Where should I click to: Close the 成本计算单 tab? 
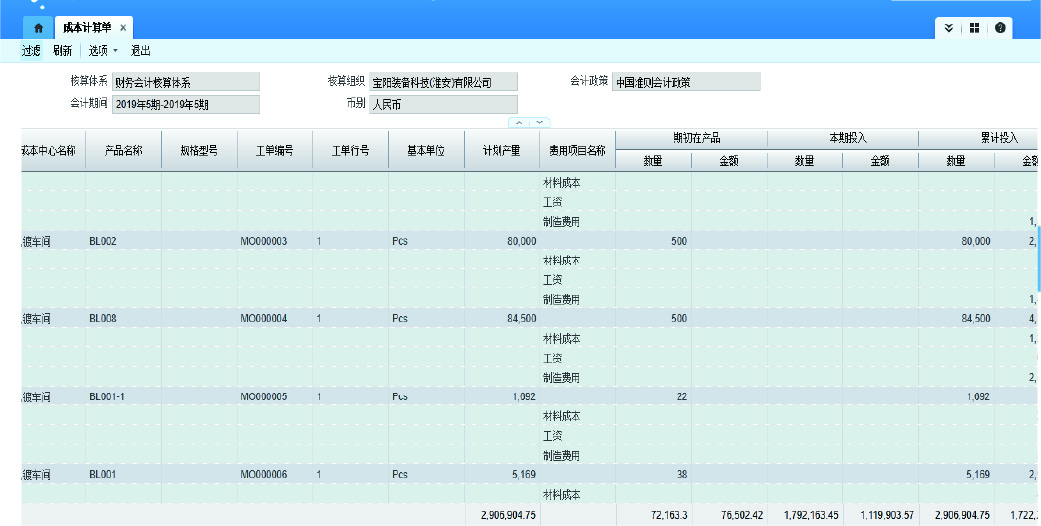click(x=123, y=28)
